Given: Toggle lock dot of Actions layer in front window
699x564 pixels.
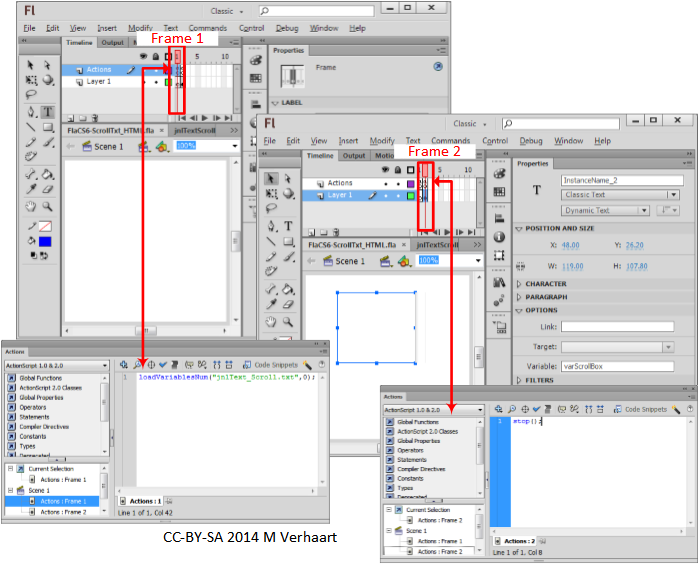Looking at the screenshot, I should coord(398,184).
